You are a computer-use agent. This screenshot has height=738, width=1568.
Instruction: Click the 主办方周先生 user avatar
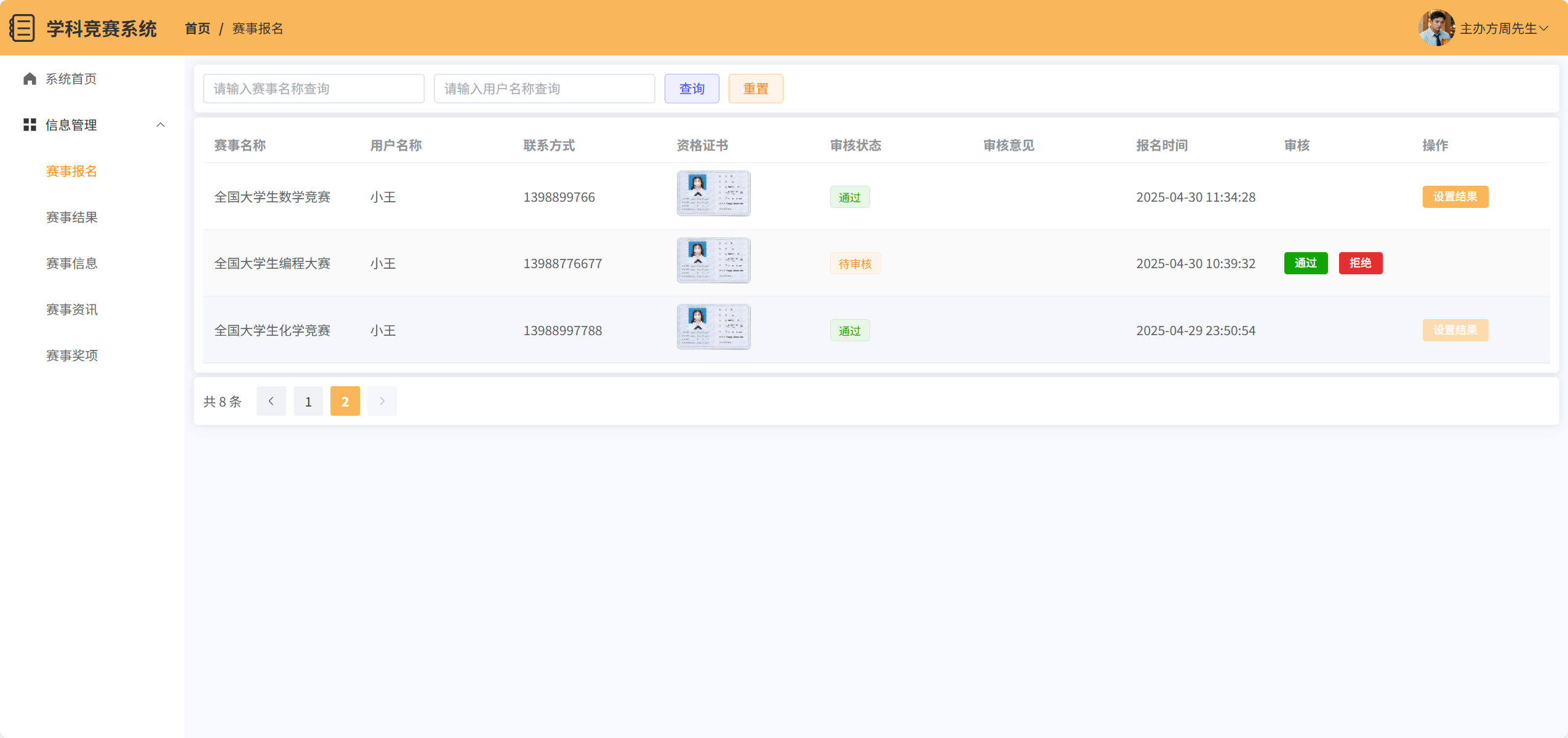coord(1436,28)
